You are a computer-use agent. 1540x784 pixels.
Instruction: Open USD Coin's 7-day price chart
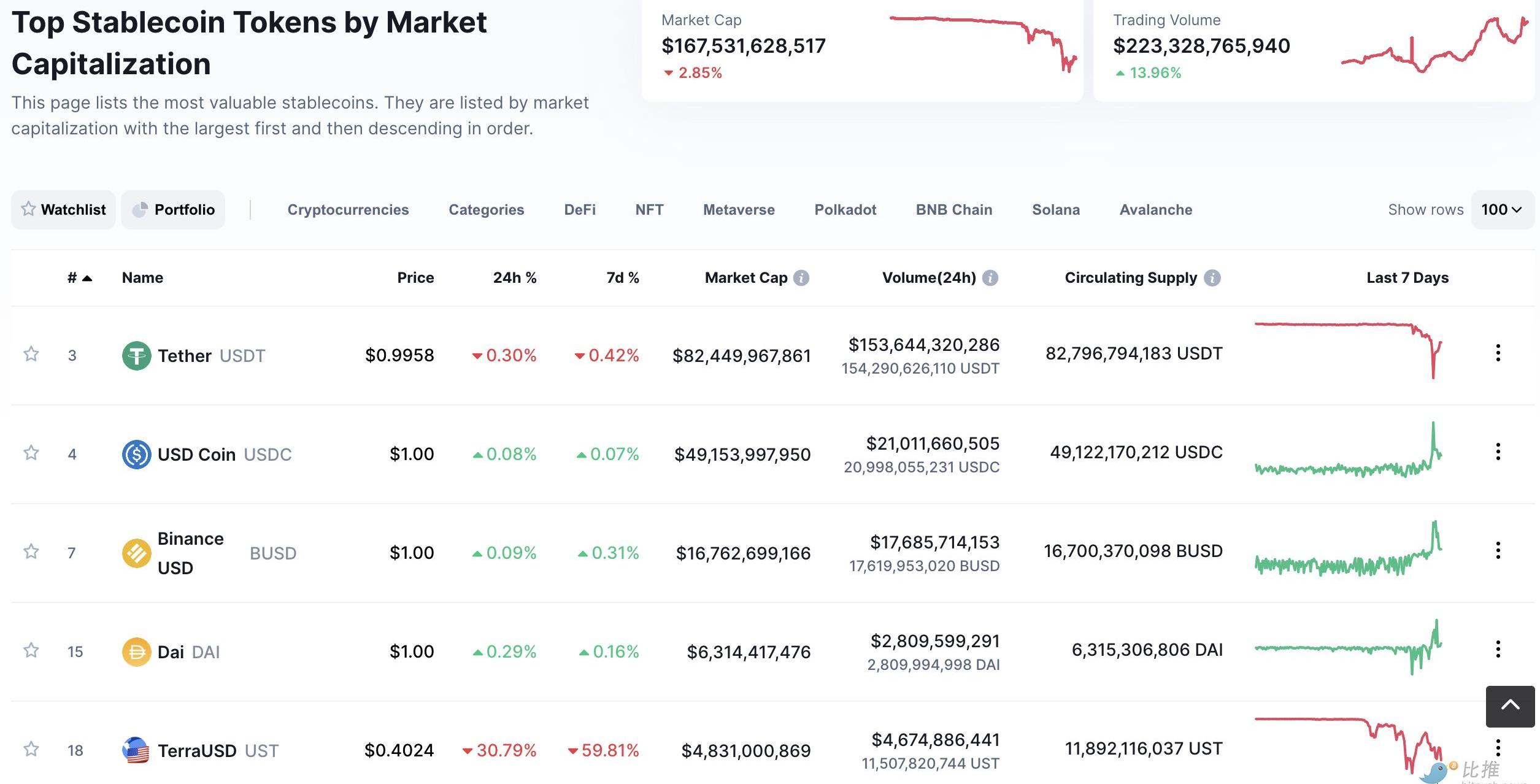(1348, 450)
